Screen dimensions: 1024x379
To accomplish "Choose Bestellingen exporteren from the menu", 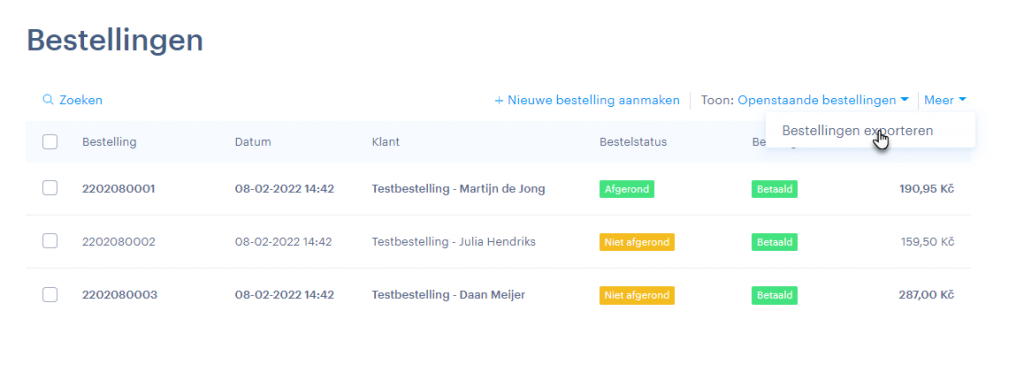I will (x=857, y=131).
